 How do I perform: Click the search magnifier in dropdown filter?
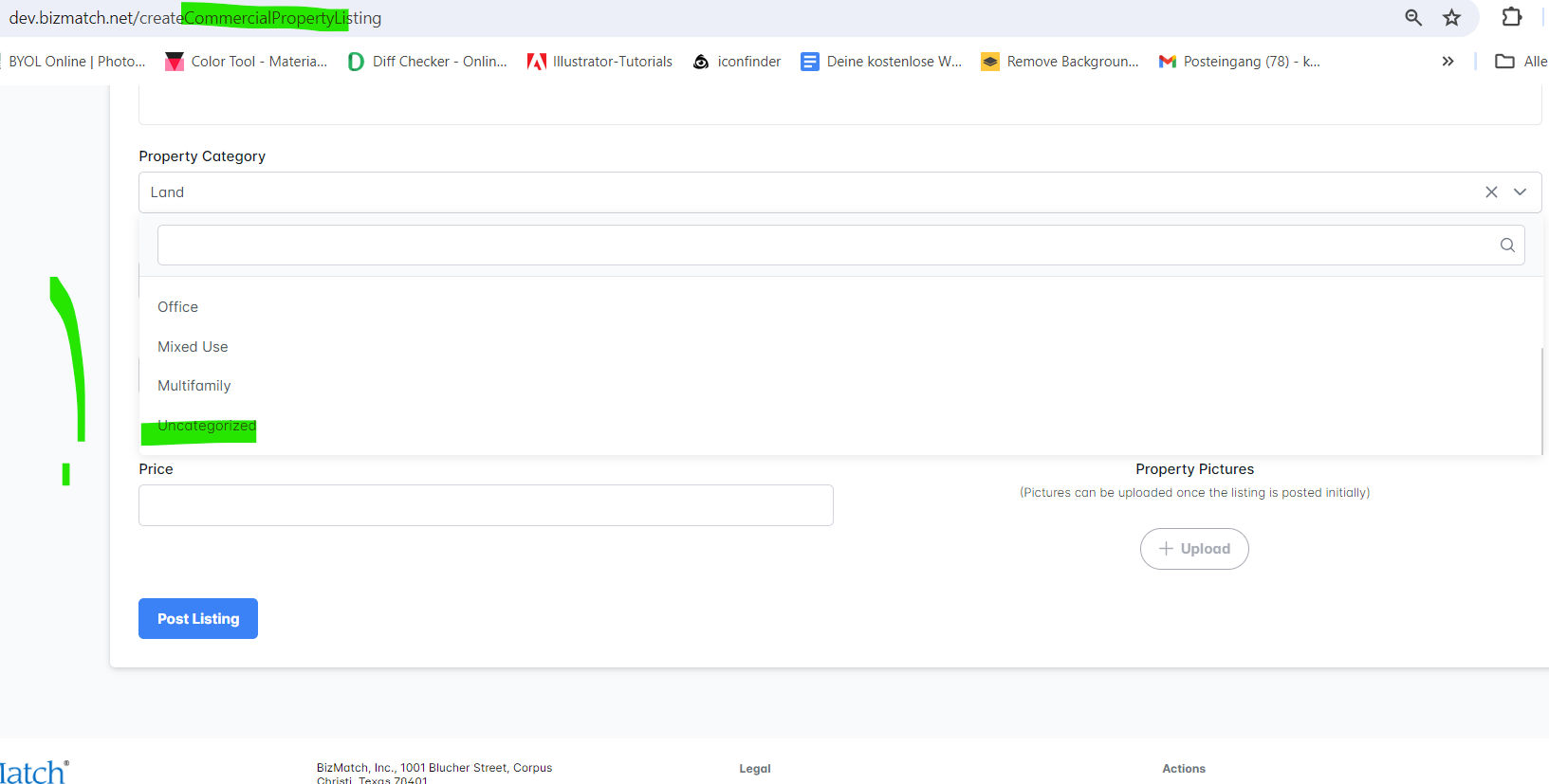point(1506,246)
